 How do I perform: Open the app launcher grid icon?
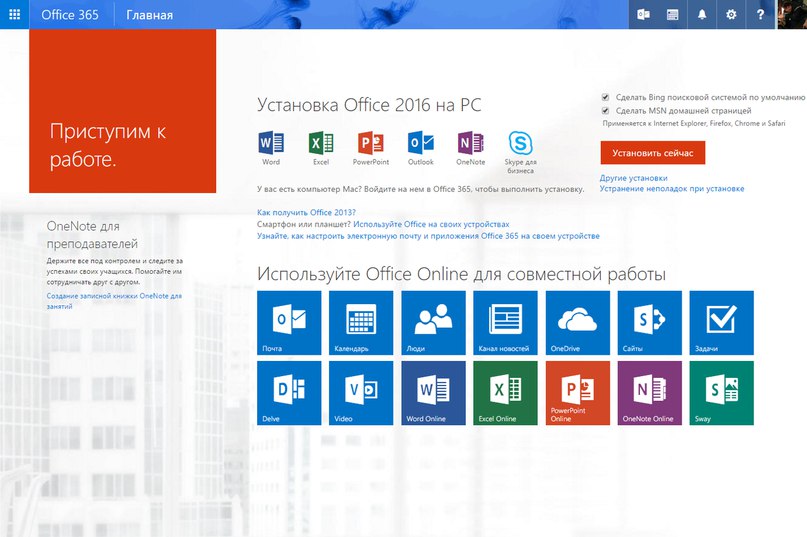14,14
